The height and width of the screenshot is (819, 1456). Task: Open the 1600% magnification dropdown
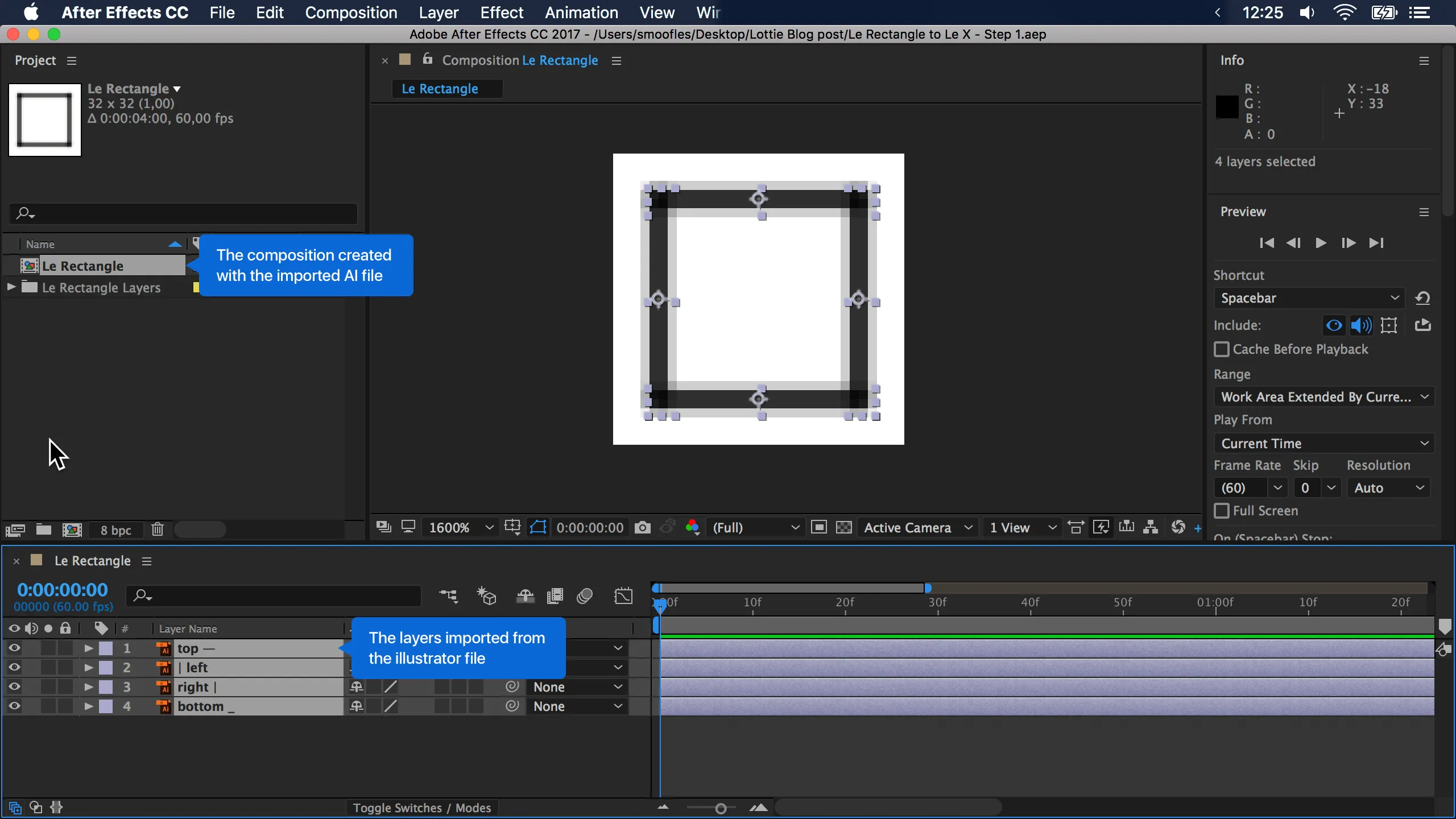pos(461,527)
